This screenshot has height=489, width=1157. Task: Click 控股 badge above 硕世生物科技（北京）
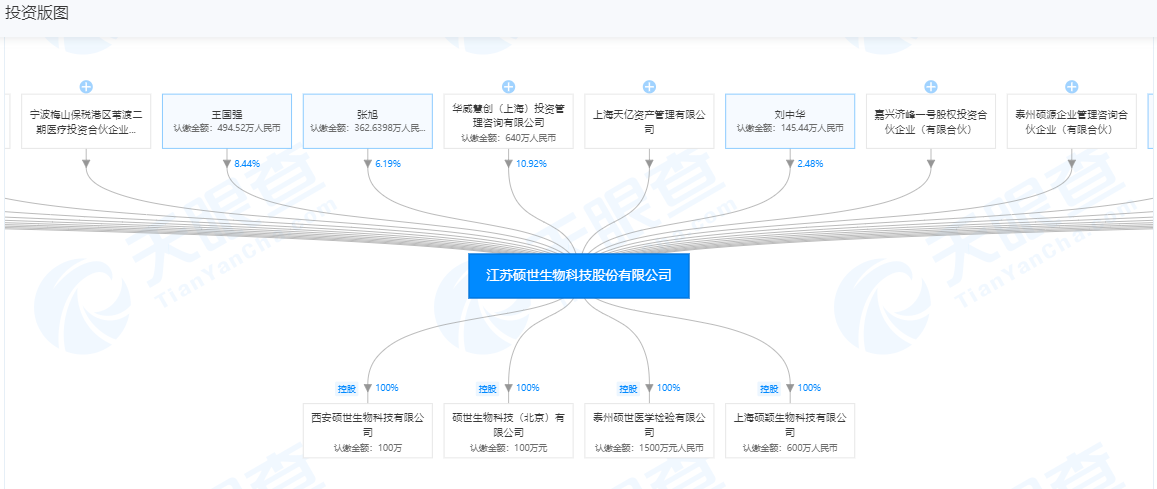point(487,389)
